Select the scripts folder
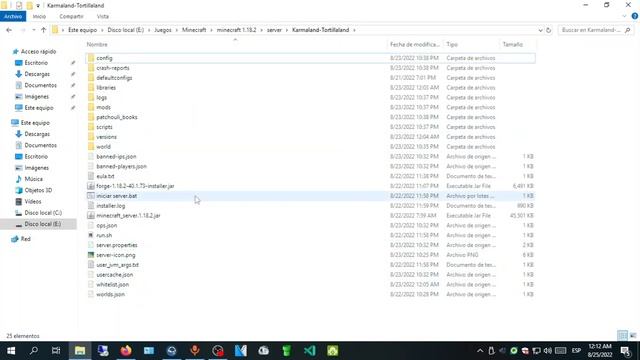 pos(104,127)
